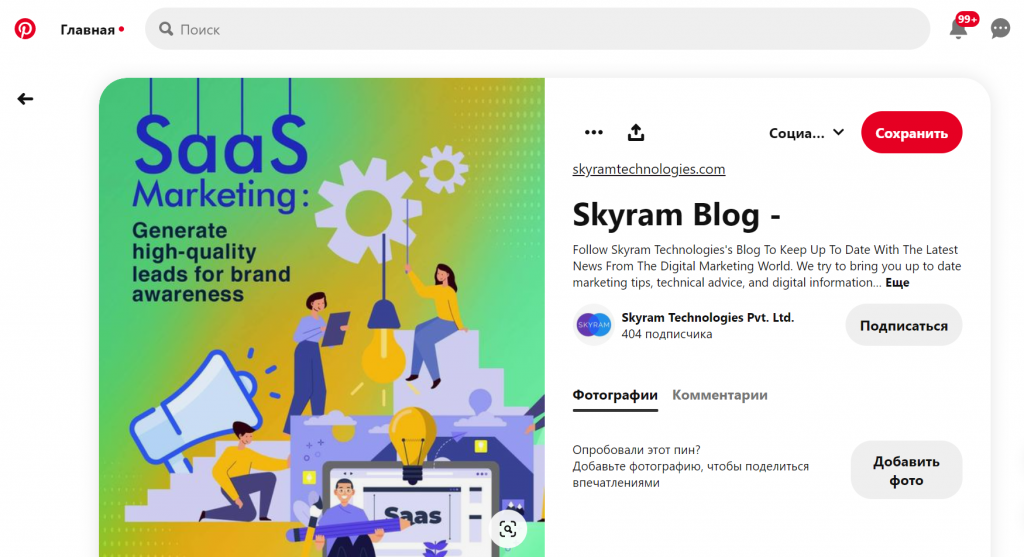
Task: Open skyramtechnologies.com link
Action: click(648, 169)
